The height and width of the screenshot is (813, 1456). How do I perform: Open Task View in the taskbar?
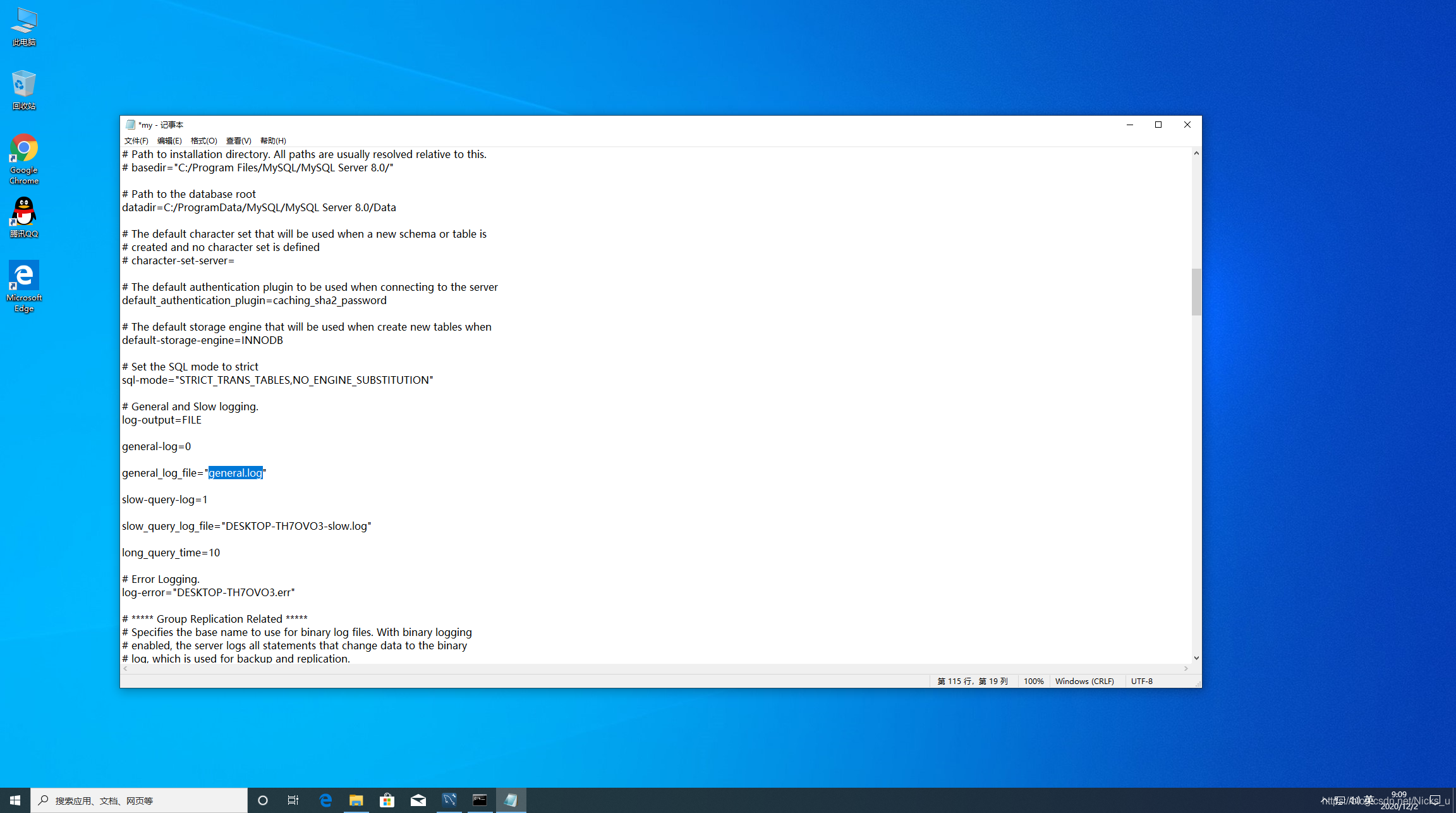click(293, 800)
